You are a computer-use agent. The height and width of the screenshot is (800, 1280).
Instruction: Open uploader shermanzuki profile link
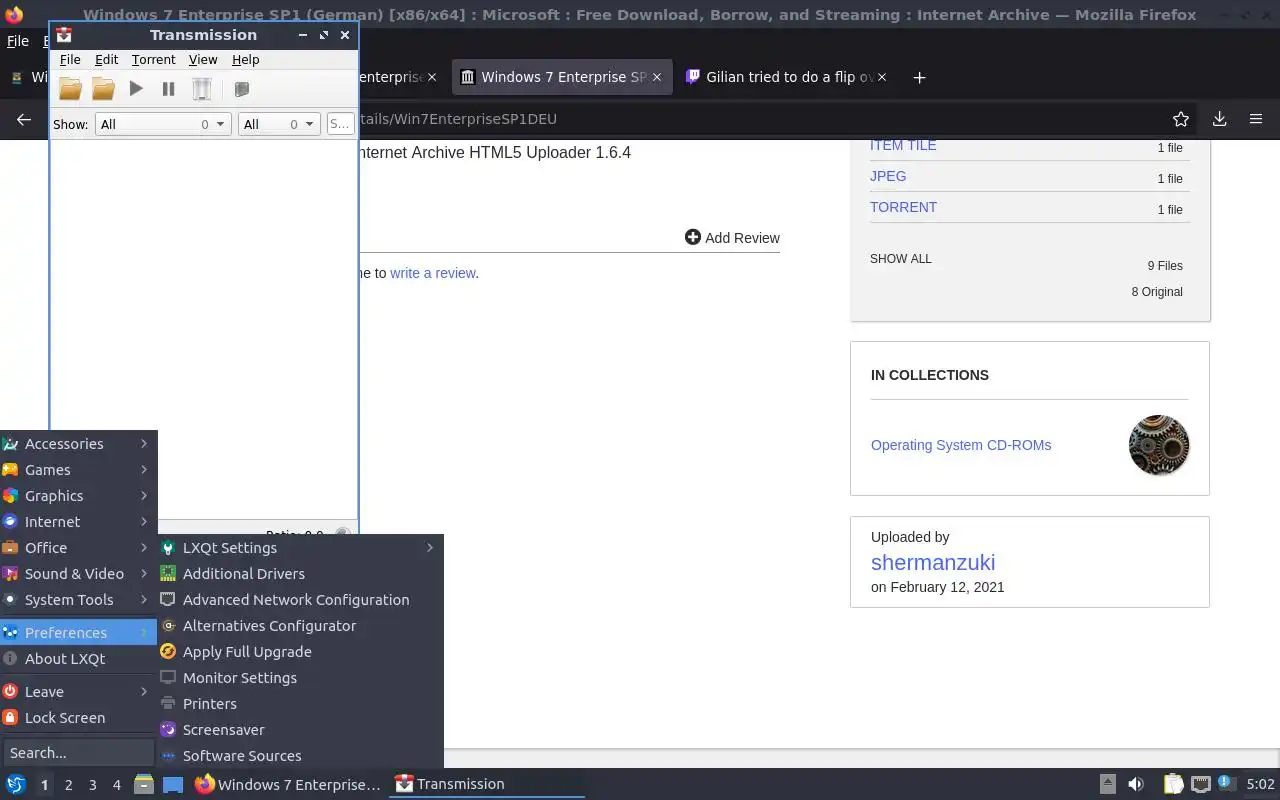[933, 562]
